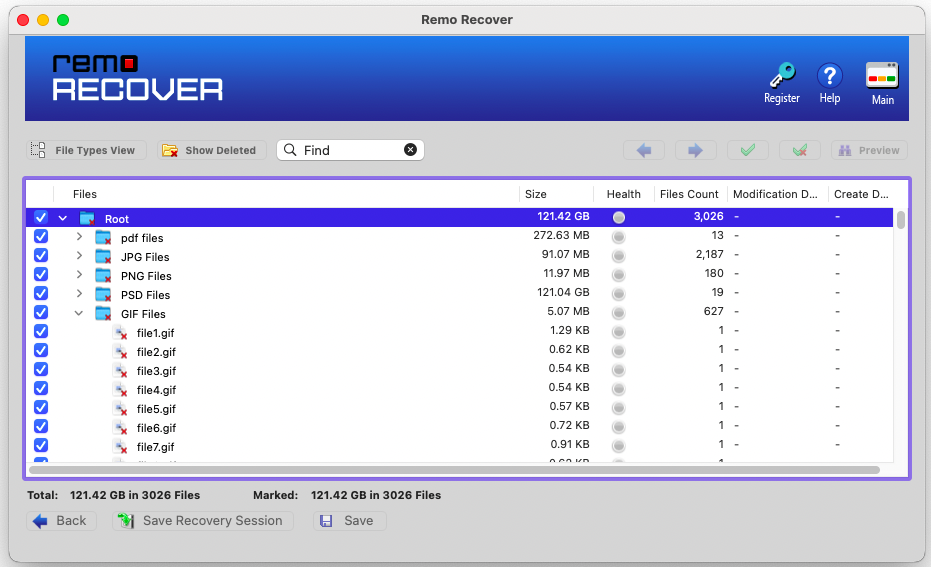Click the green checkmark toolbar icon
This screenshot has height=567, width=931.
[748, 150]
